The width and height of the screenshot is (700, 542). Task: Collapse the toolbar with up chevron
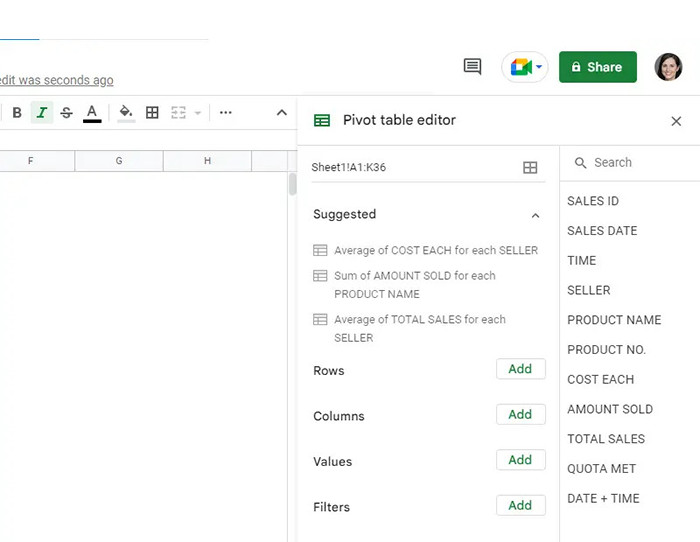coord(281,113)
